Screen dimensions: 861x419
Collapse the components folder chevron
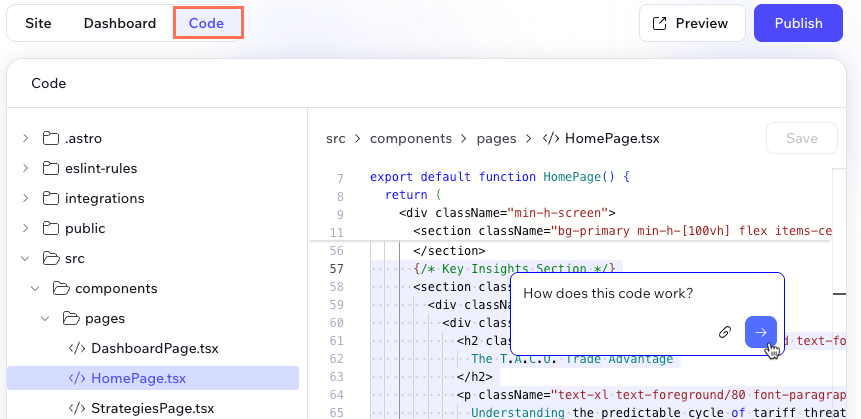pyautogui.click(x=35, y=288)
